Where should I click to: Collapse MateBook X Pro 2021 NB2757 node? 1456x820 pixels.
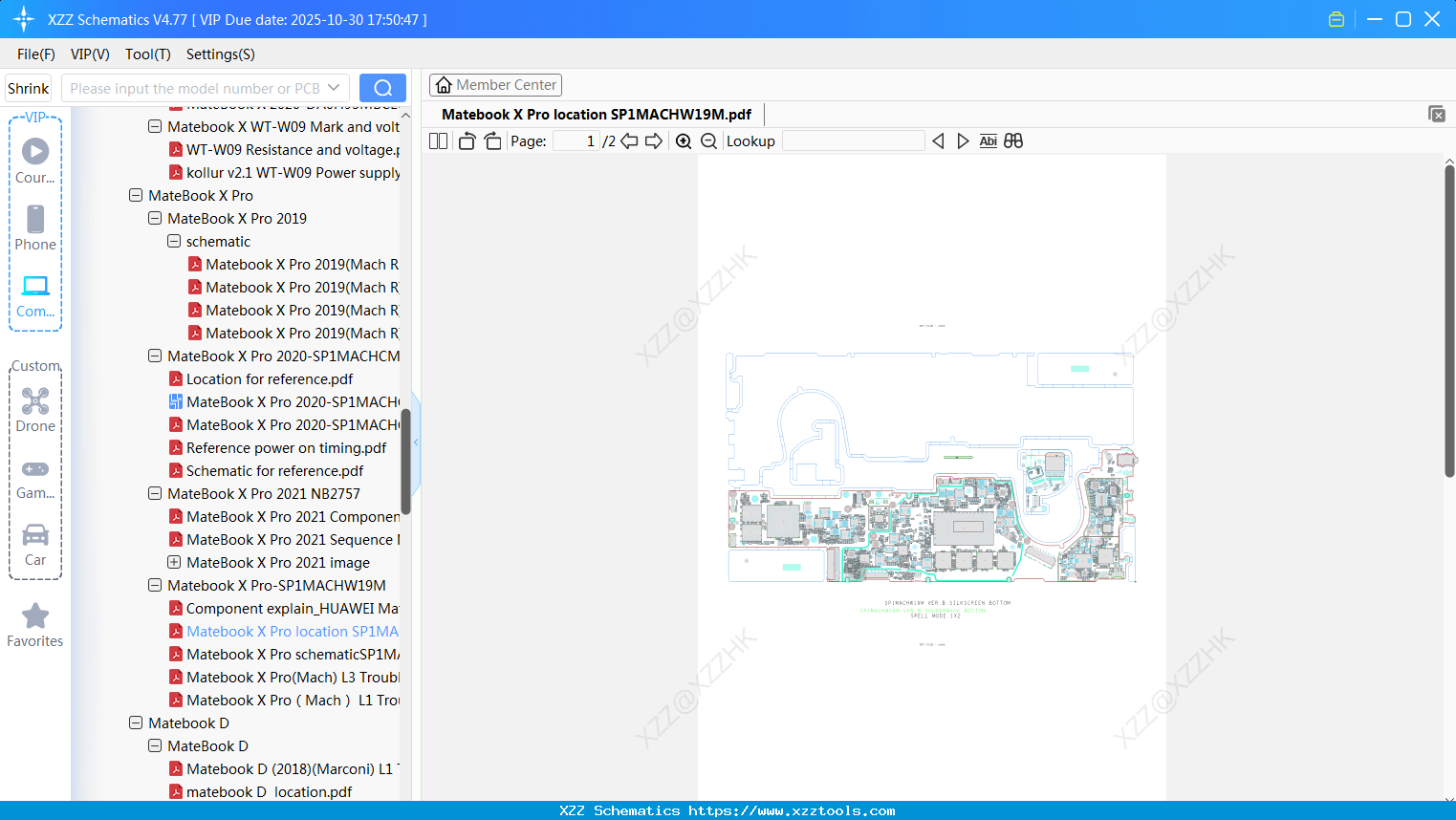(x=155, y=493)
